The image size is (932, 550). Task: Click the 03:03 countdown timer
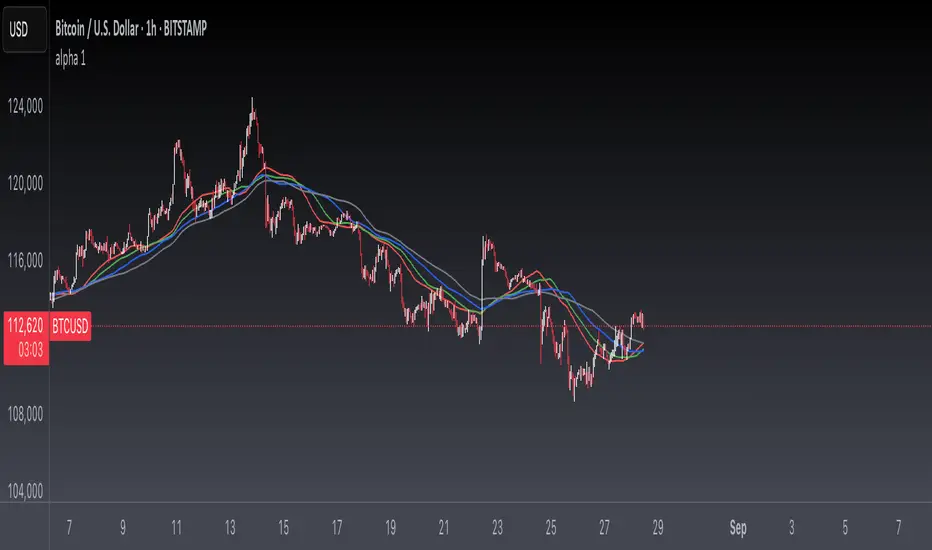pyautogui.click(x=30, y=350)
